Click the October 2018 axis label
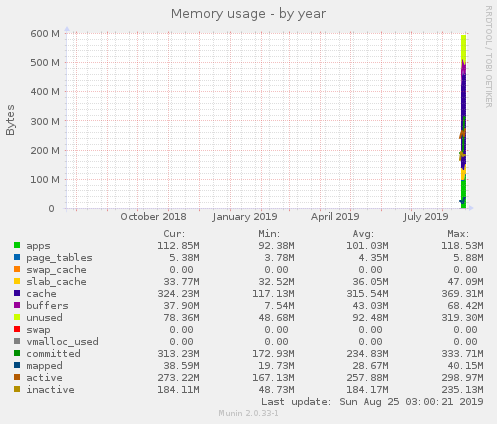 tap(153, 217)
